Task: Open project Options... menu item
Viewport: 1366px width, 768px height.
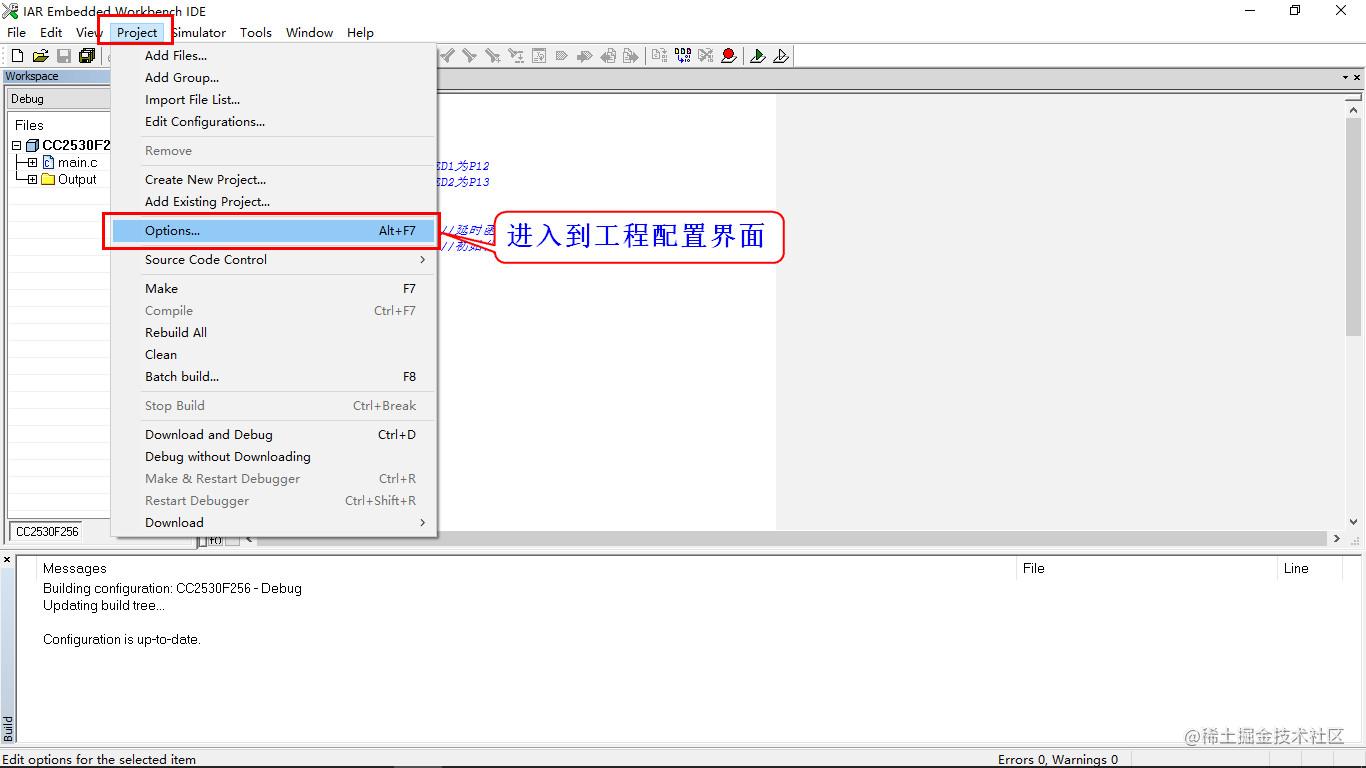Action: 274,230
